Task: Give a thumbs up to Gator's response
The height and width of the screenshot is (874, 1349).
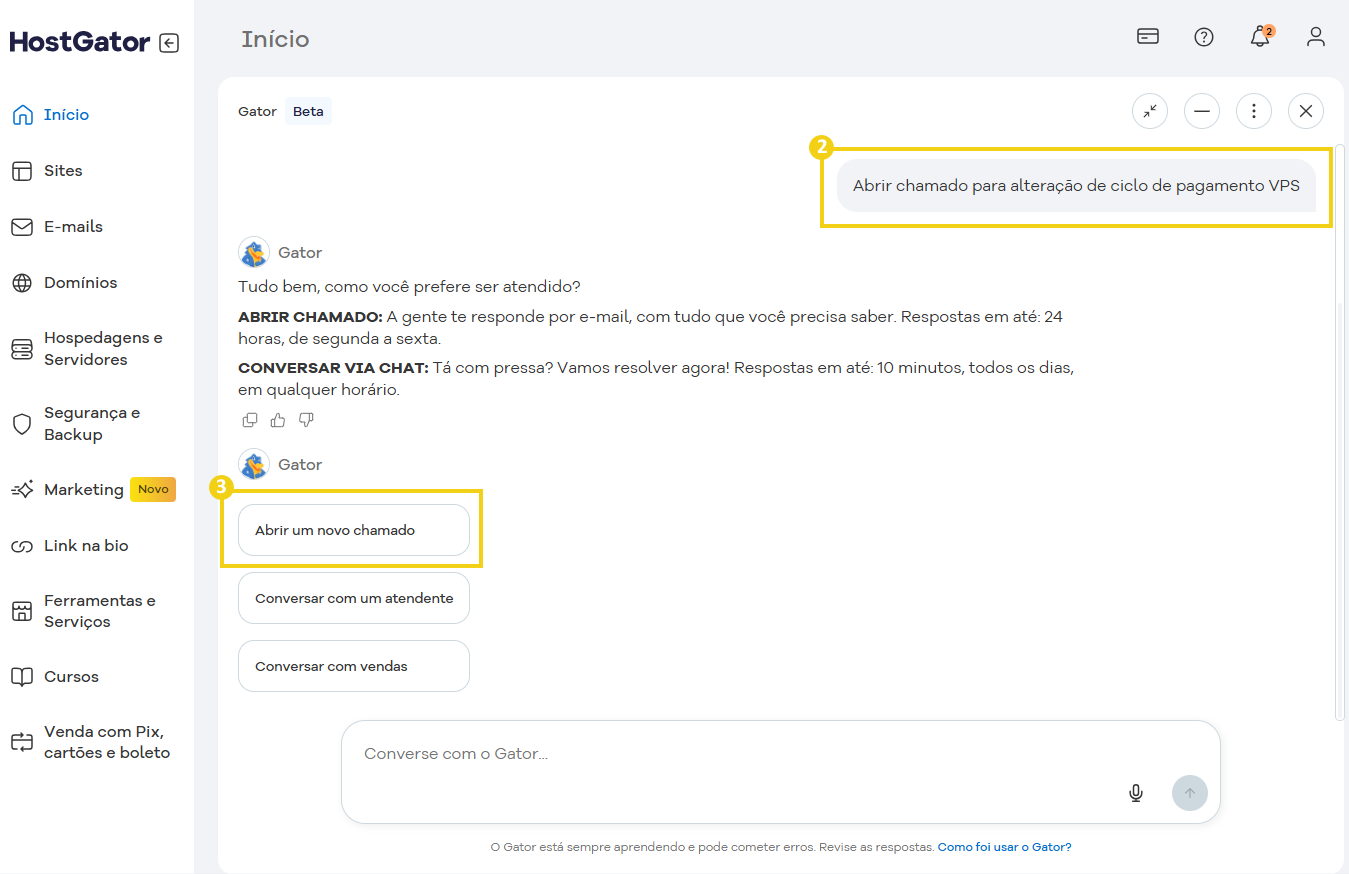Action: 277,419
